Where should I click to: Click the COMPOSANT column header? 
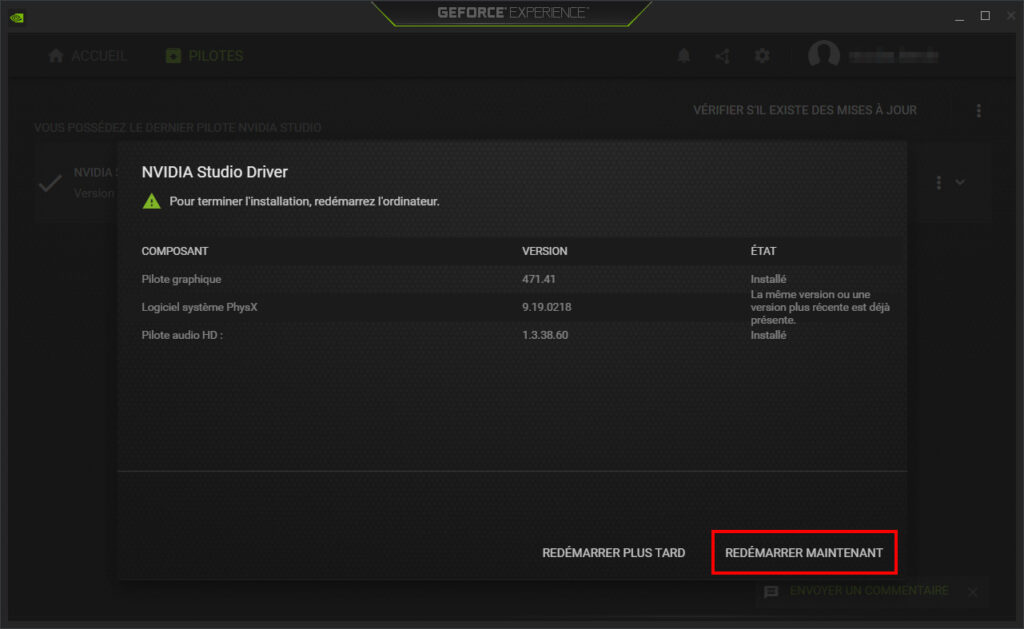tap(174, 251)
